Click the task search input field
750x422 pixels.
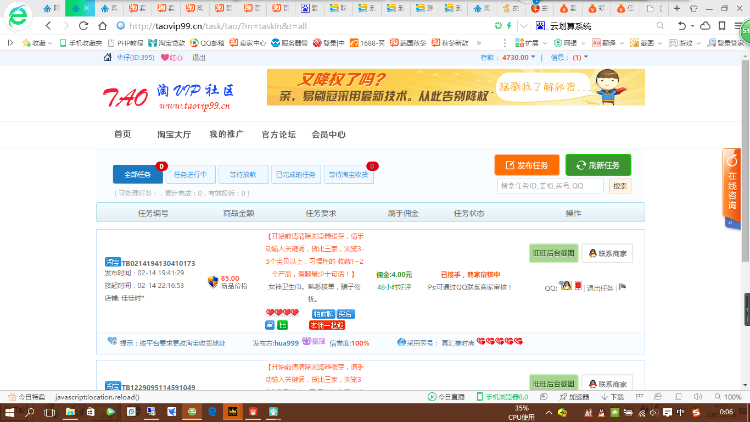(550, 186)
